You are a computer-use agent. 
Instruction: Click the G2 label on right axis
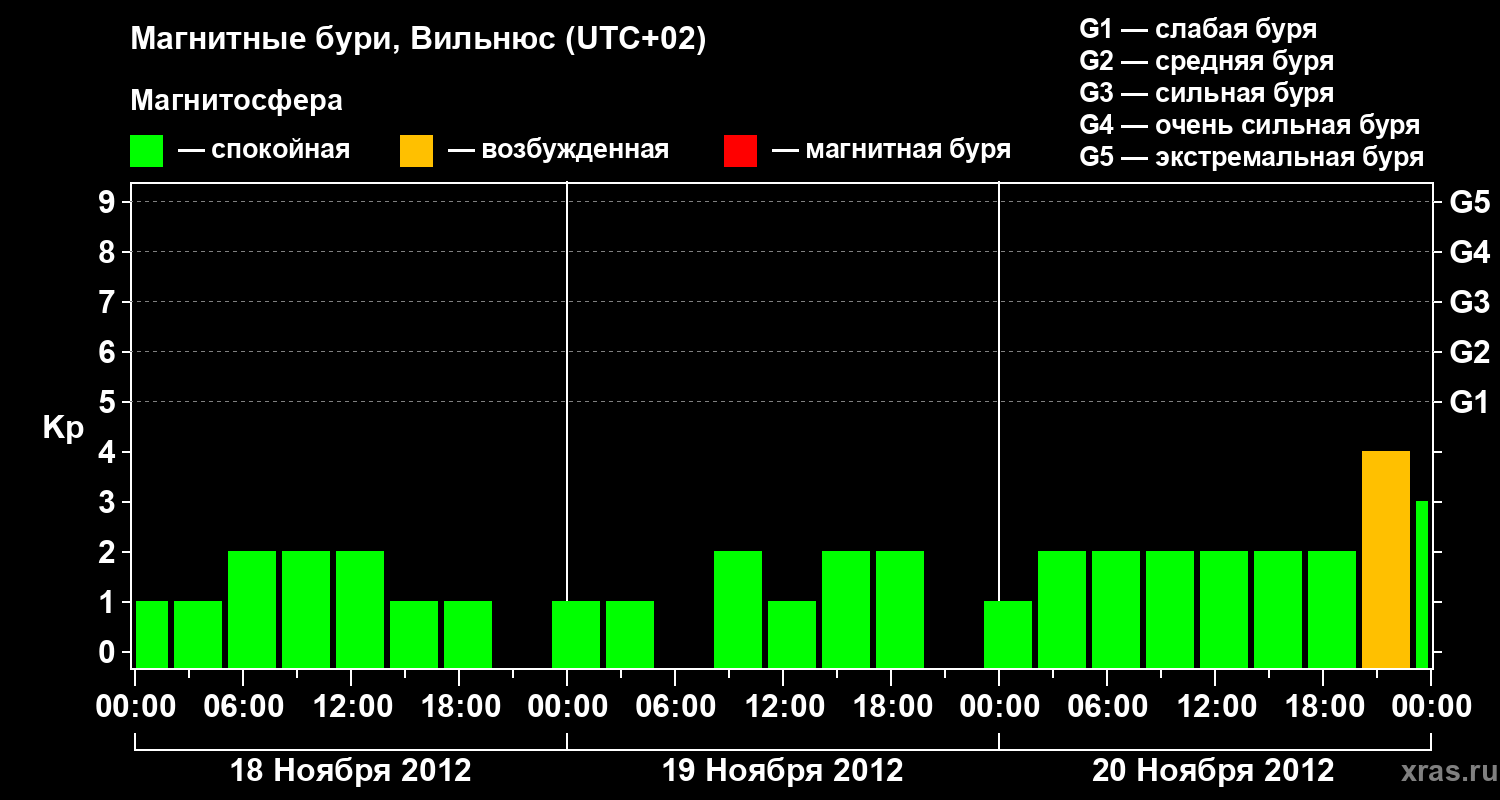tap(1469, 352)
